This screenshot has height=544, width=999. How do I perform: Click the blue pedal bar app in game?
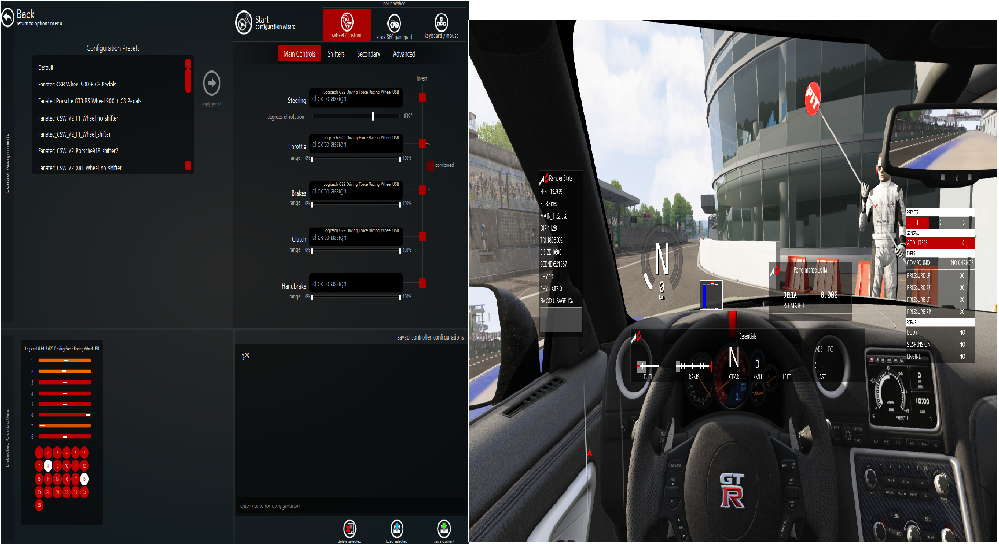point(711,295)
